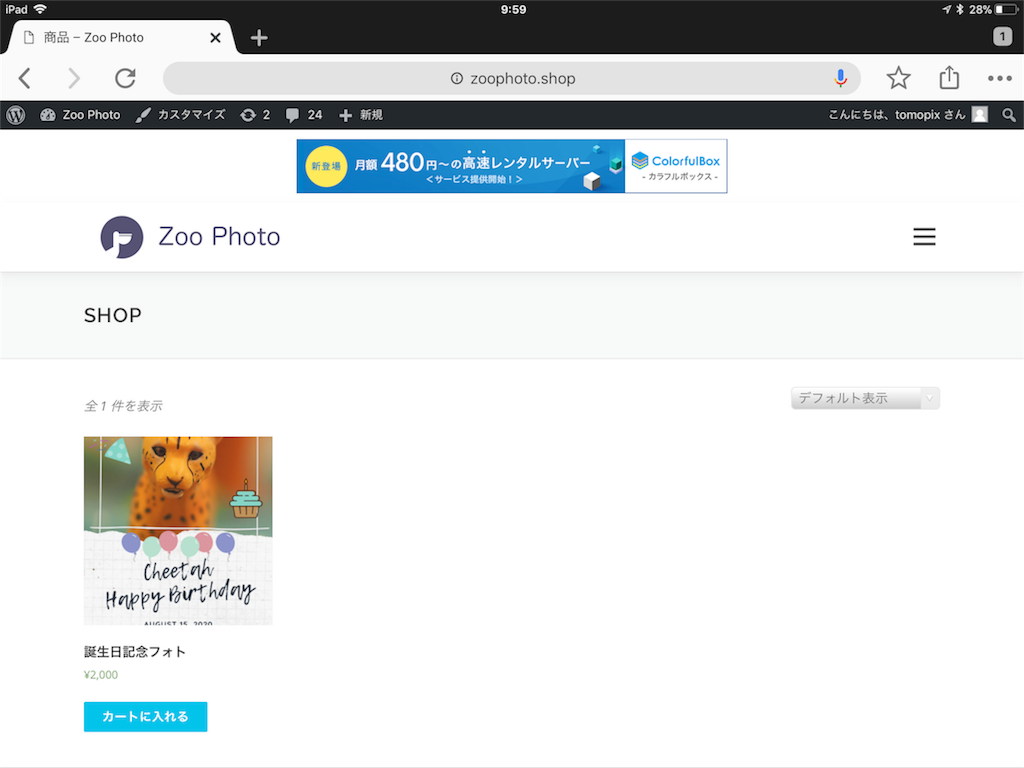Tap the battery indicator in status bar

coord(1007,9)
